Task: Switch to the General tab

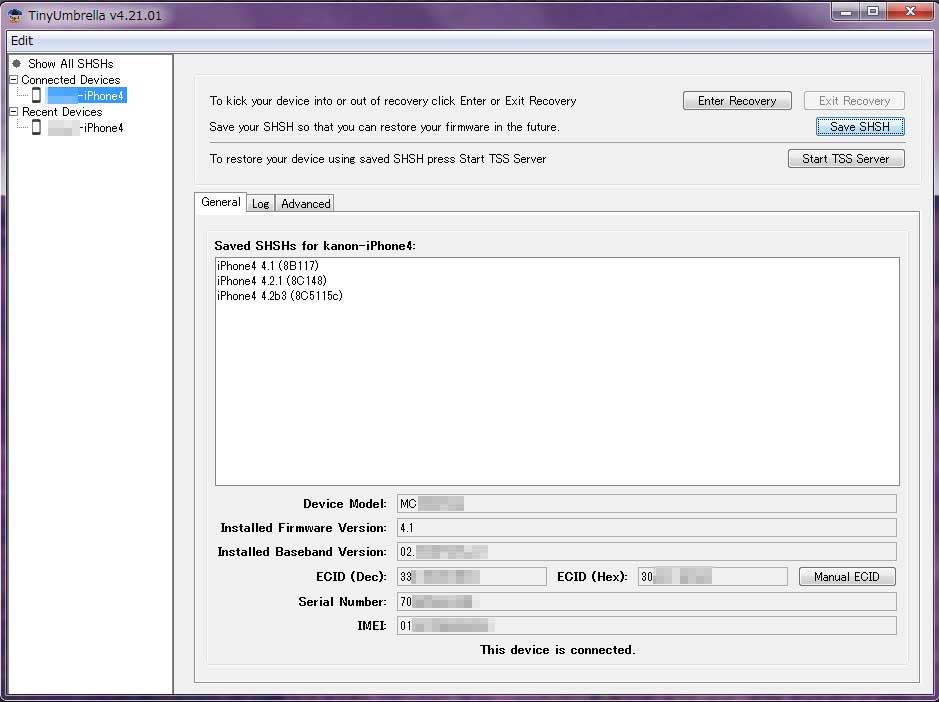Action: point(220,202)
